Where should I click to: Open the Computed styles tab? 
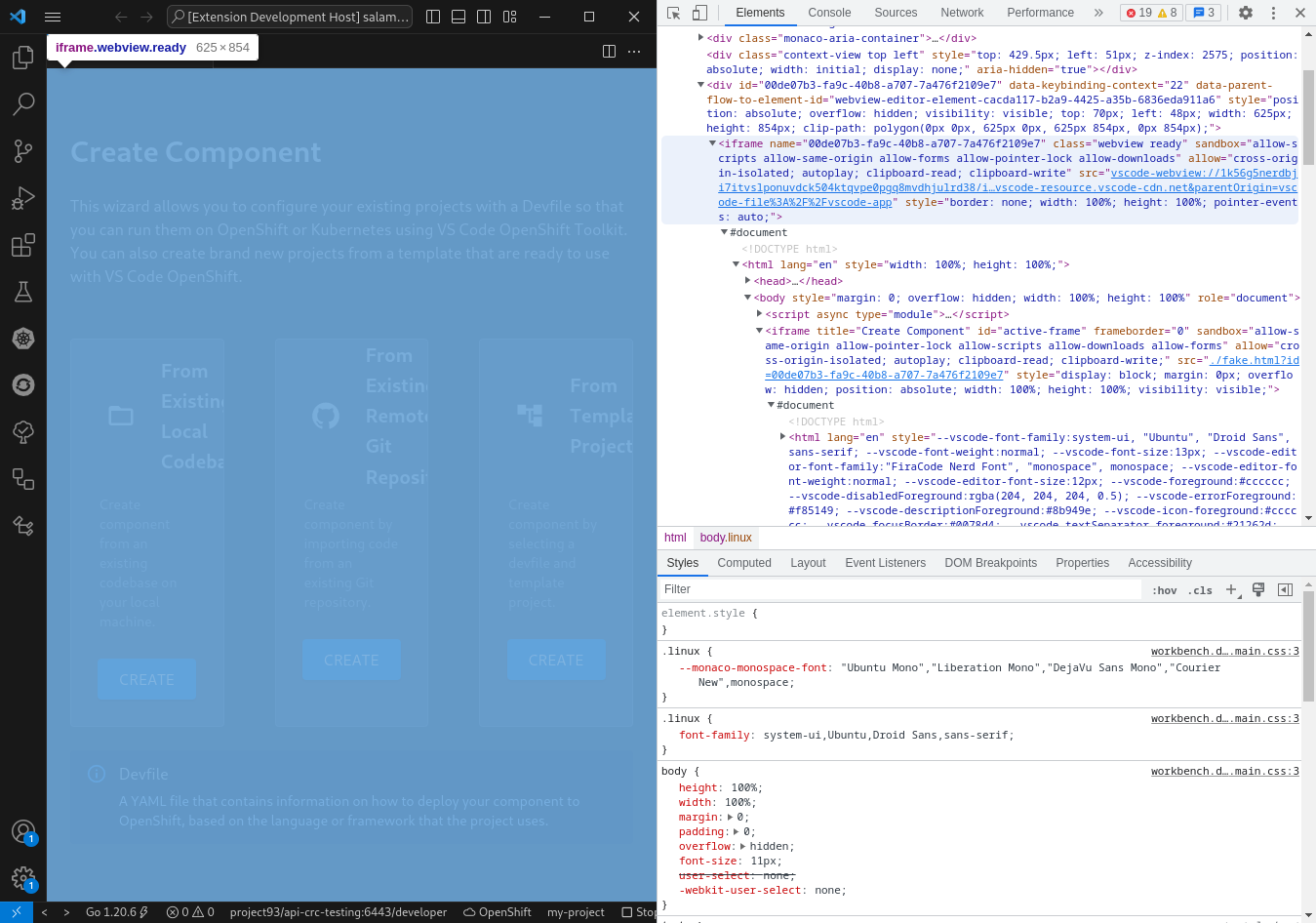(743, 563)
